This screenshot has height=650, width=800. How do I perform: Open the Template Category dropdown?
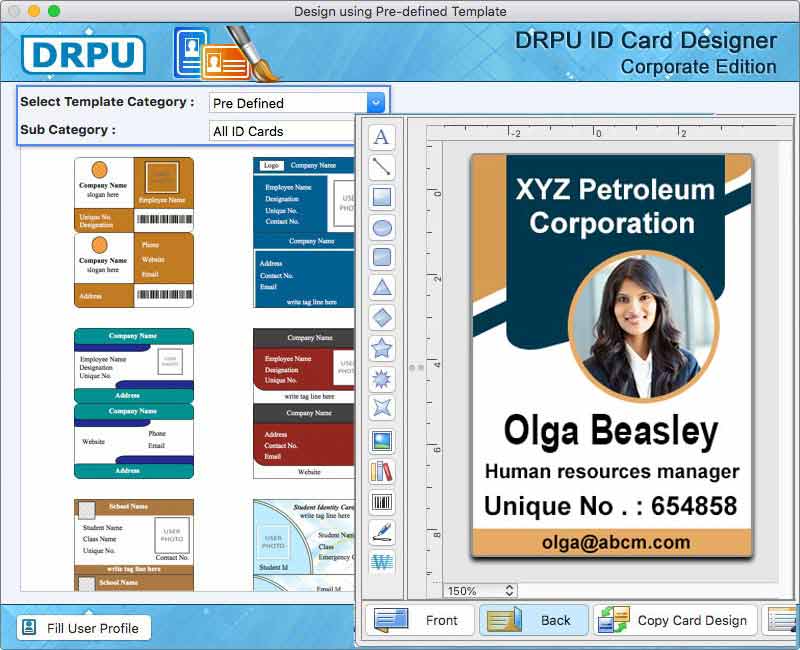coord(375,102)
